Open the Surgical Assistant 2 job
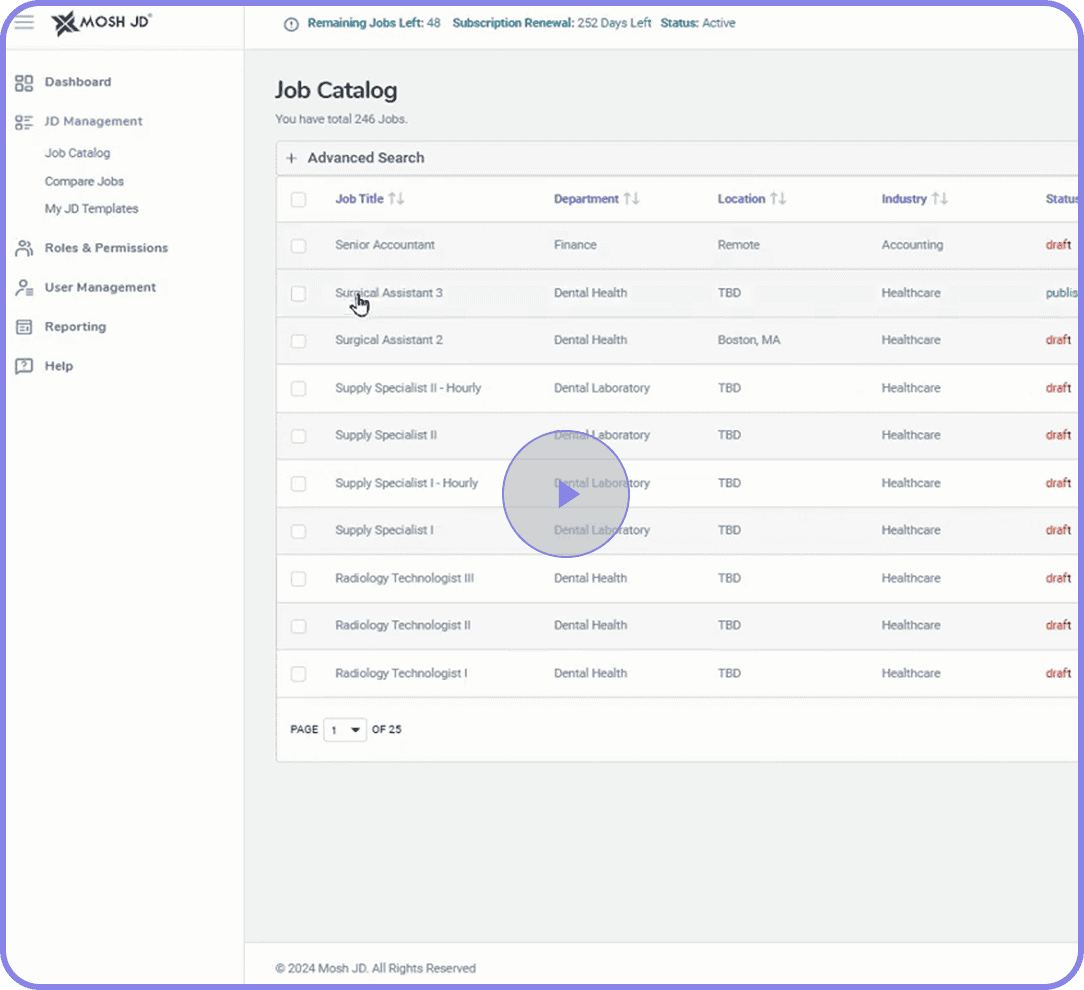The height and width of the screenshot is (990, 1084). click(389, 340)
